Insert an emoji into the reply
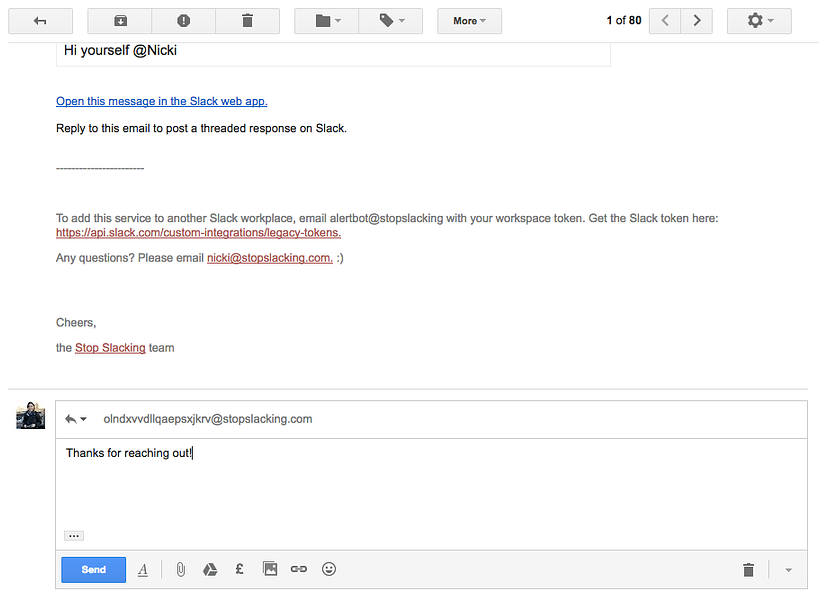This screenshot has height=600, width=819. tap(329, 569)
